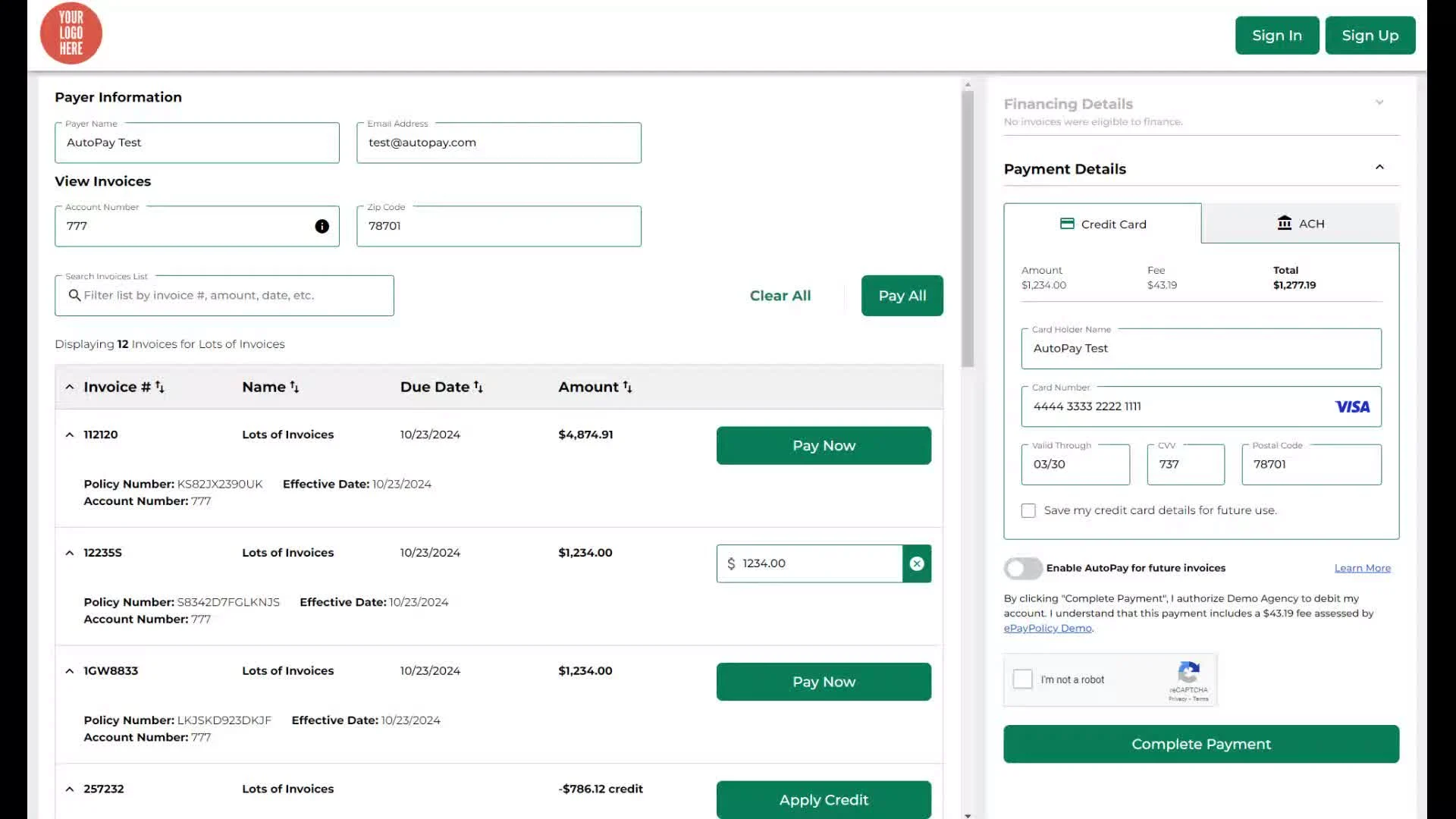Check the I'm not a robot box
1456x819 pixels.
pos(1022,679)
